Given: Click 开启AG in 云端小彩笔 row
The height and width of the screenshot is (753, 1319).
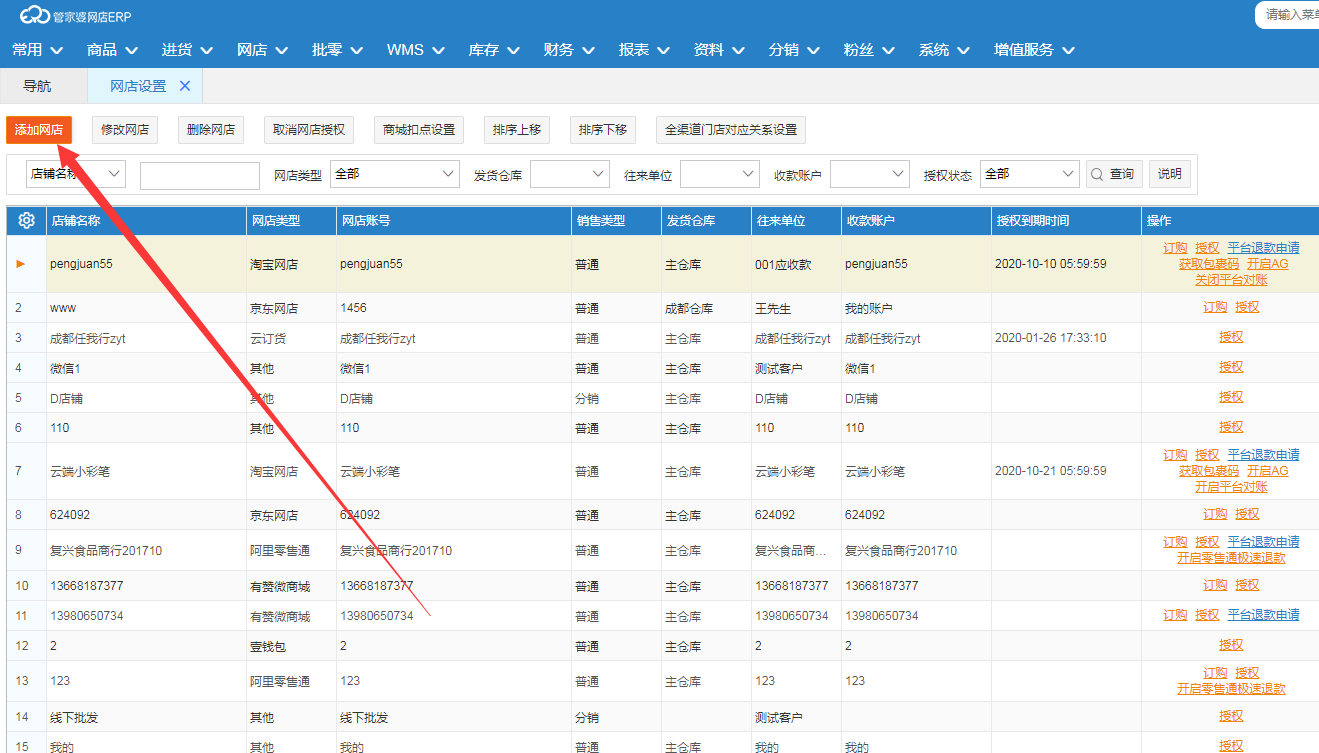Looking at the screenshot, I should coord(1268,471).
